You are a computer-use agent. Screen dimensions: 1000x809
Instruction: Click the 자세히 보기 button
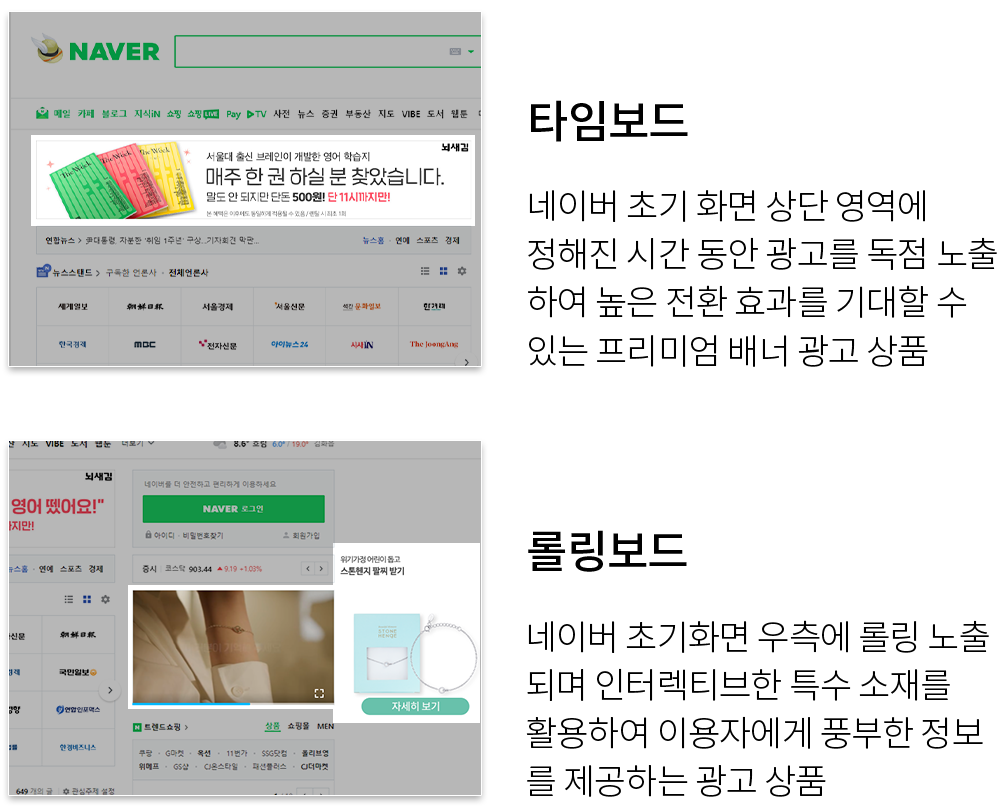[x=415, y=706]
